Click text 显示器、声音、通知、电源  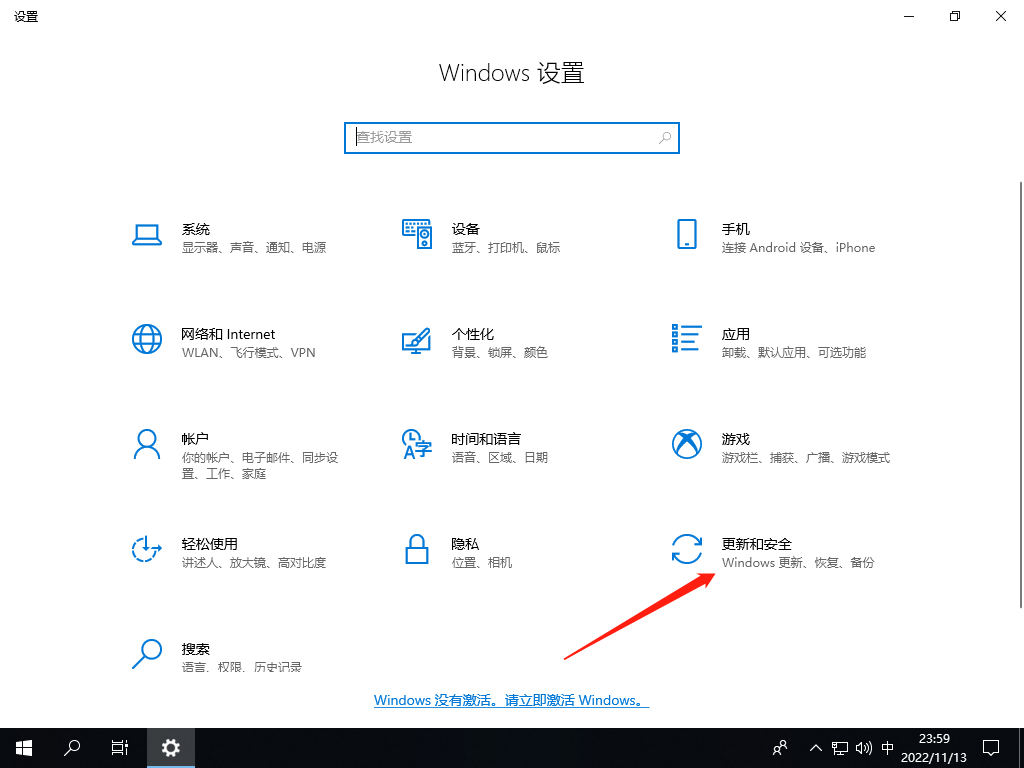[x=254, y=248]
